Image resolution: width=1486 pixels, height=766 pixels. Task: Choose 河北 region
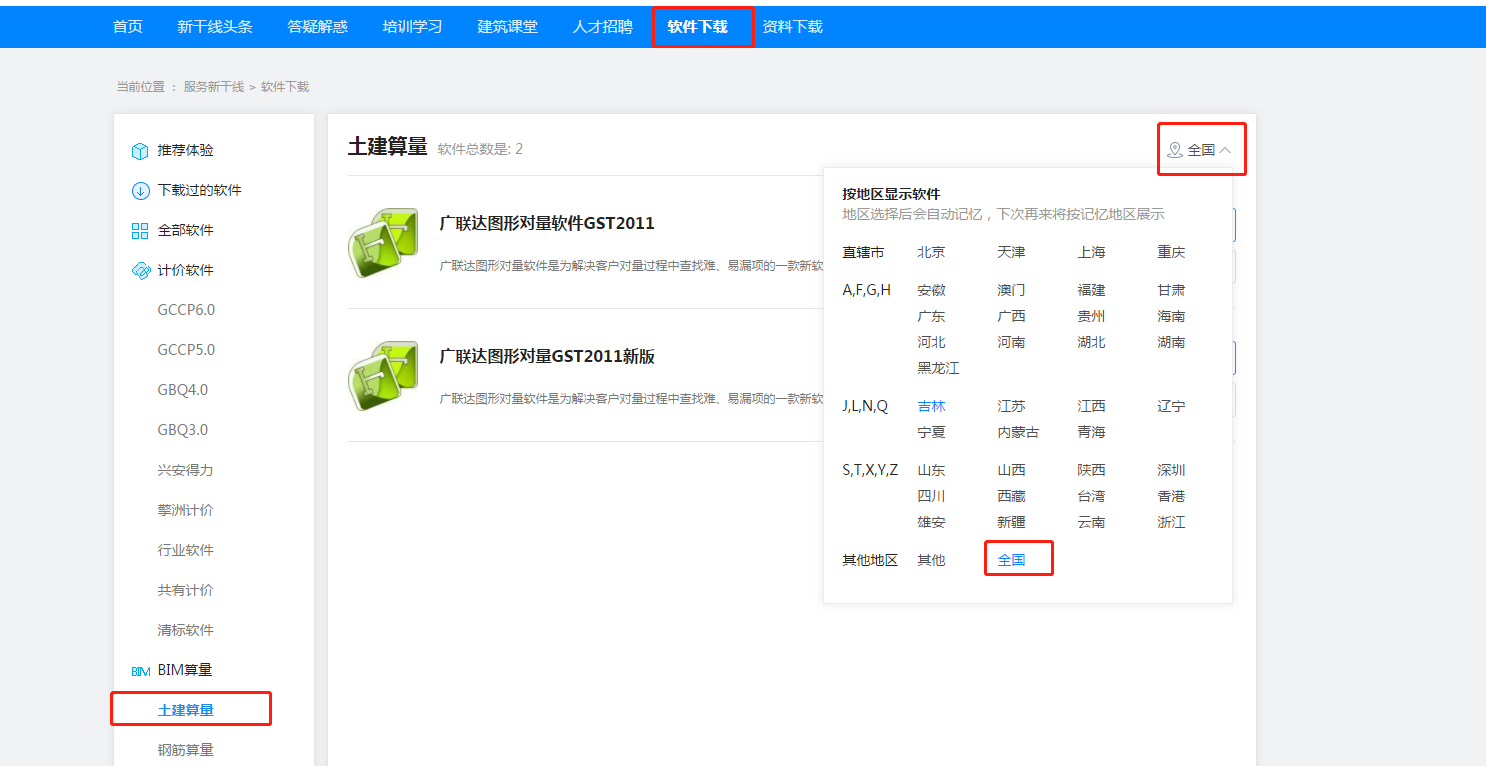(x=931, y=342)
